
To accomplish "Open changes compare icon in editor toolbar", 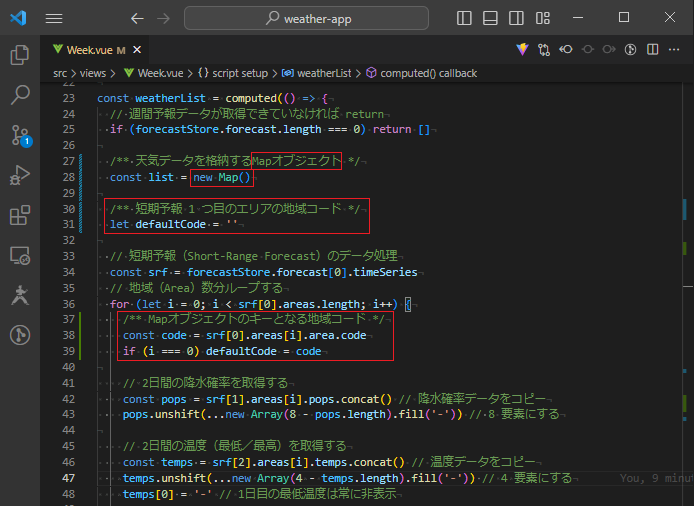I will point(544,49).
